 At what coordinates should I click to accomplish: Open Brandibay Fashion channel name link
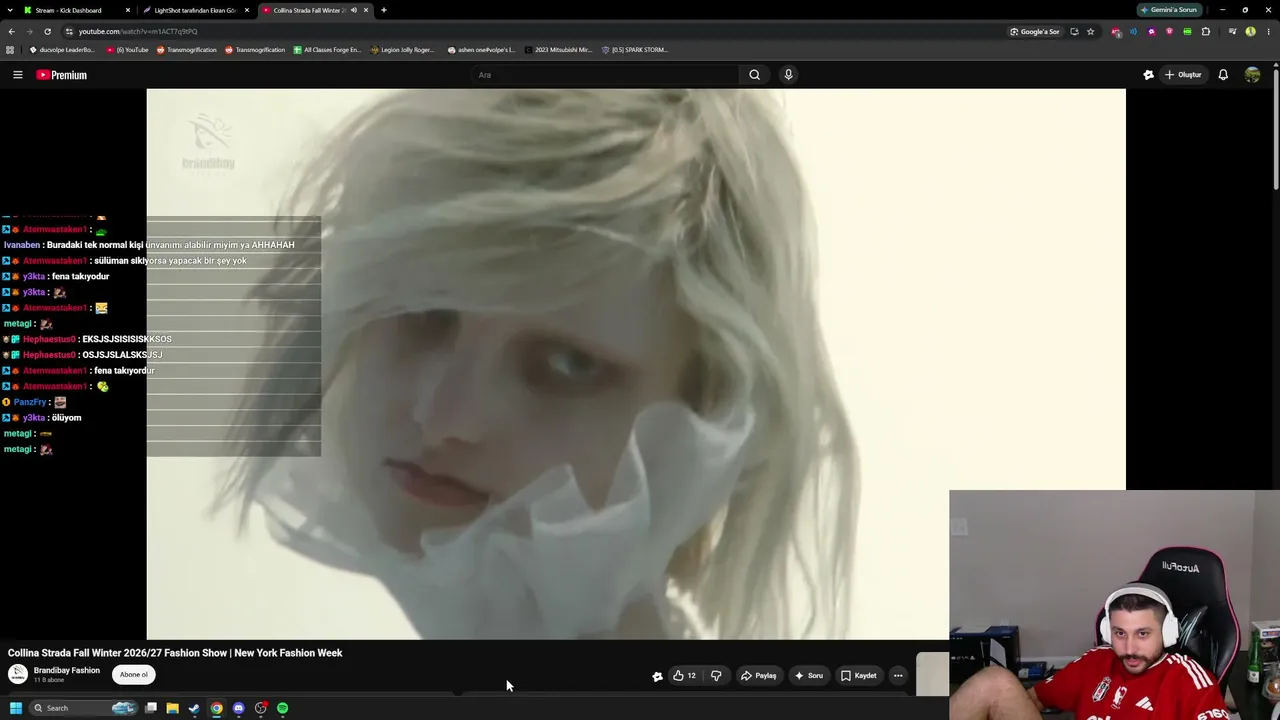click(x=67, y=670)
